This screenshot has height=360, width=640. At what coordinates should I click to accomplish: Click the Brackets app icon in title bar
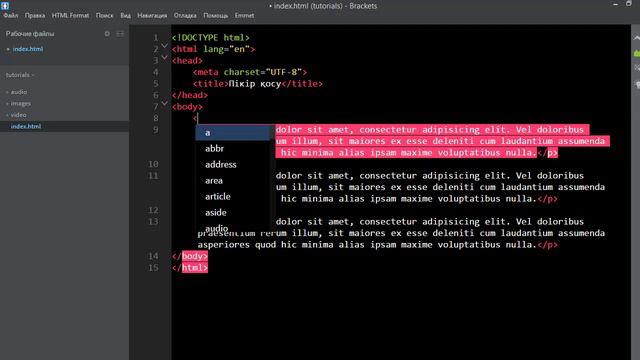click(5, 5)
